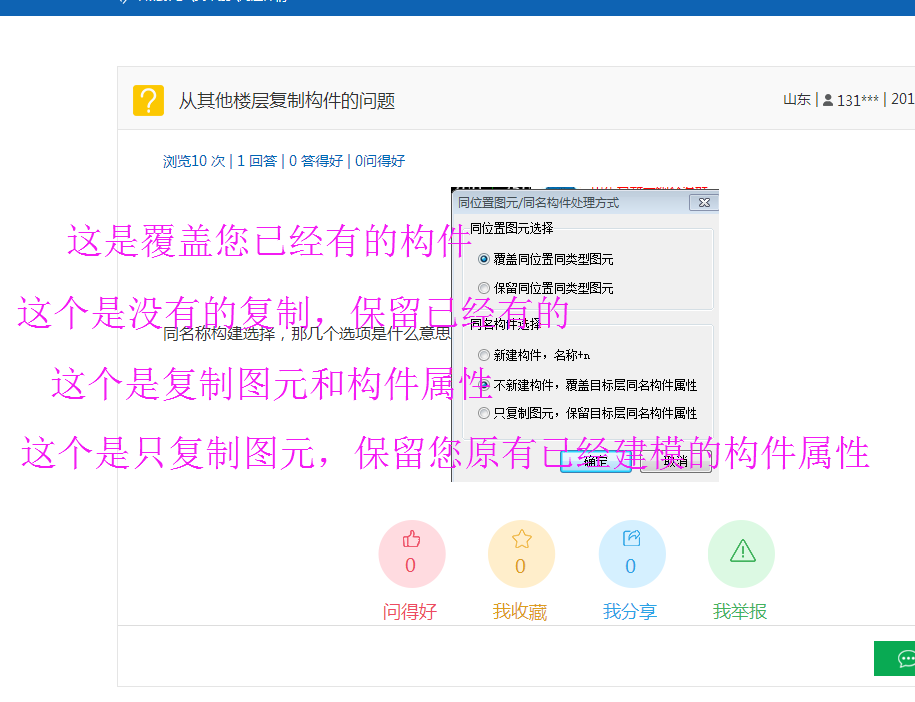
Task: Select 不新建构件，覆盖目标层同名构件属性 option
Action: click(483, 384)
